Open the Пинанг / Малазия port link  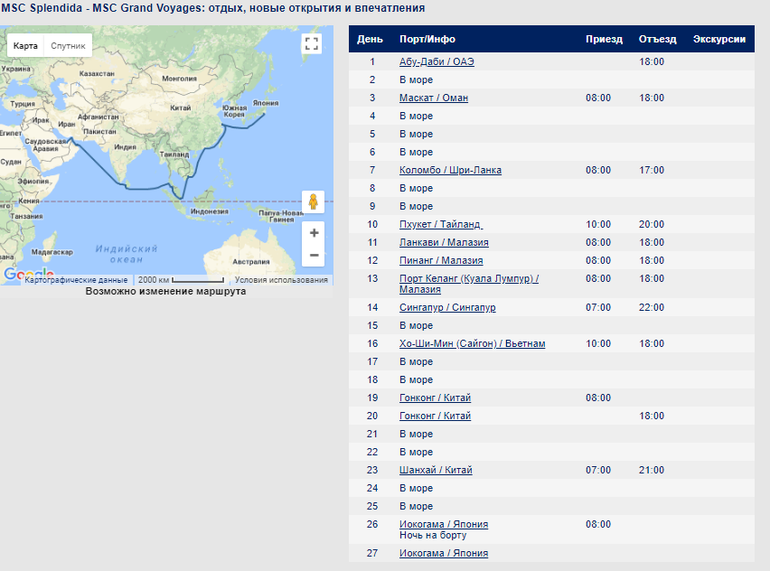point(440,260)
